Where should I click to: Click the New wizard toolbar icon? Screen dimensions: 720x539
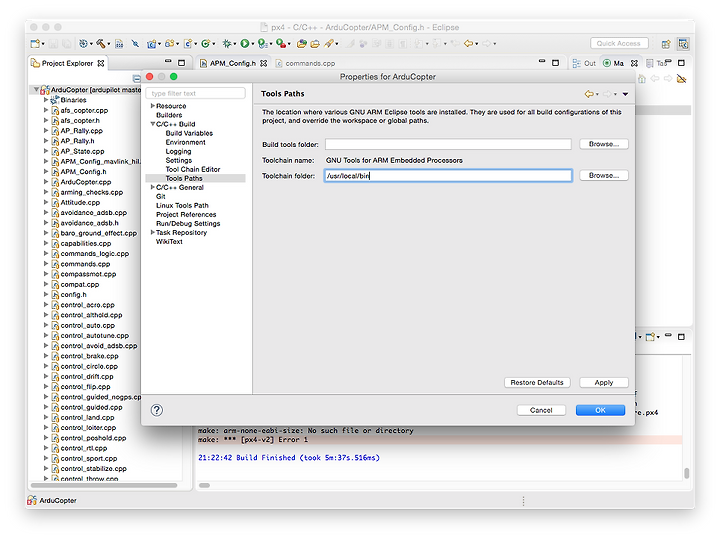pos(35,44)
